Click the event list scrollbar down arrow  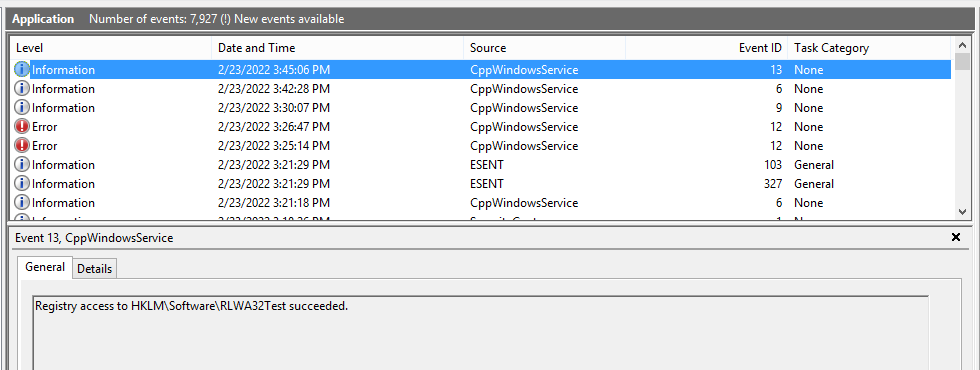tap(962, 212)
